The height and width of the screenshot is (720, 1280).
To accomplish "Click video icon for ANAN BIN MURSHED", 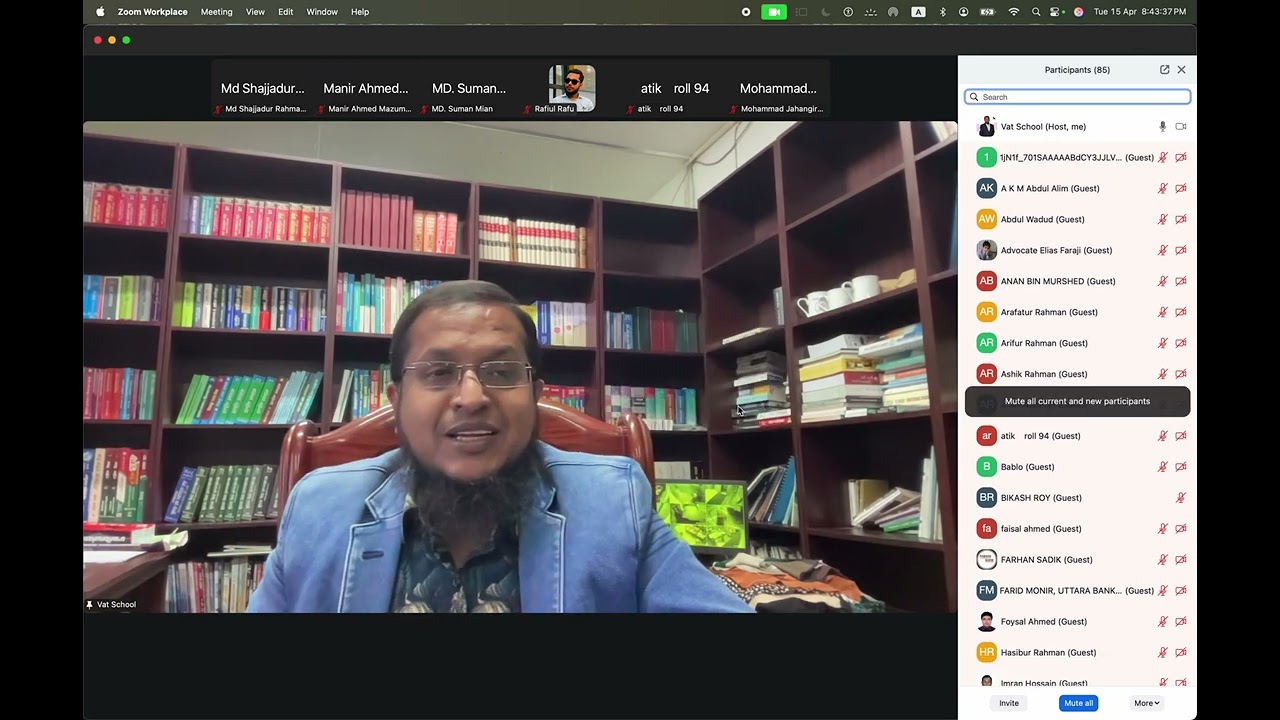I will pos(1181,282).
